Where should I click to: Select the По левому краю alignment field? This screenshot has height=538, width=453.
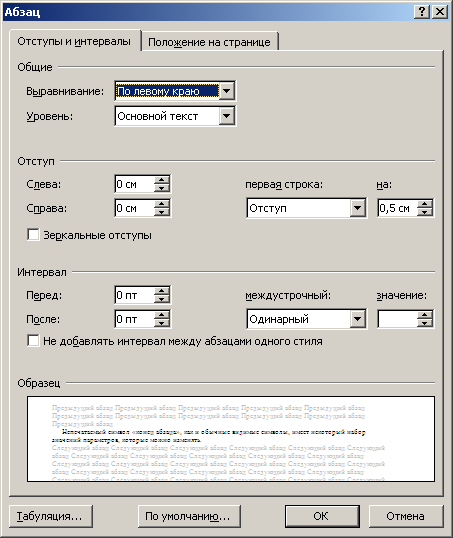(x=167, y=91)
